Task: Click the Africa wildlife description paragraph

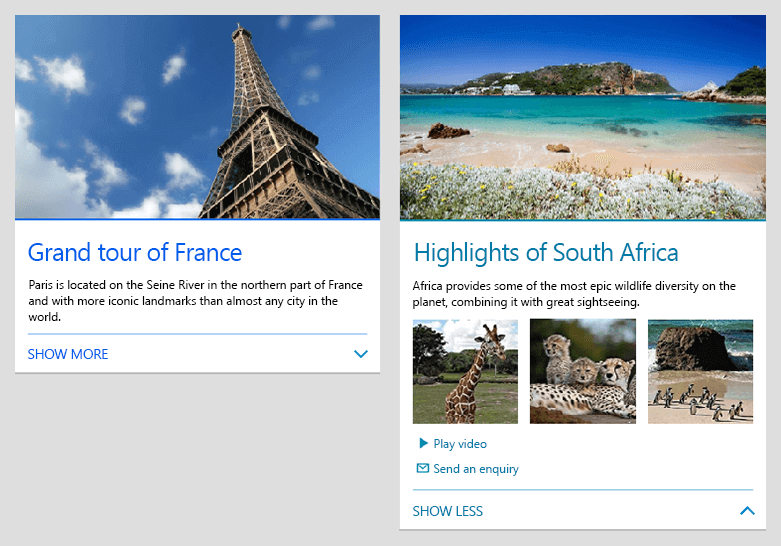Action: pyautogui.click(x=574, y=294)
